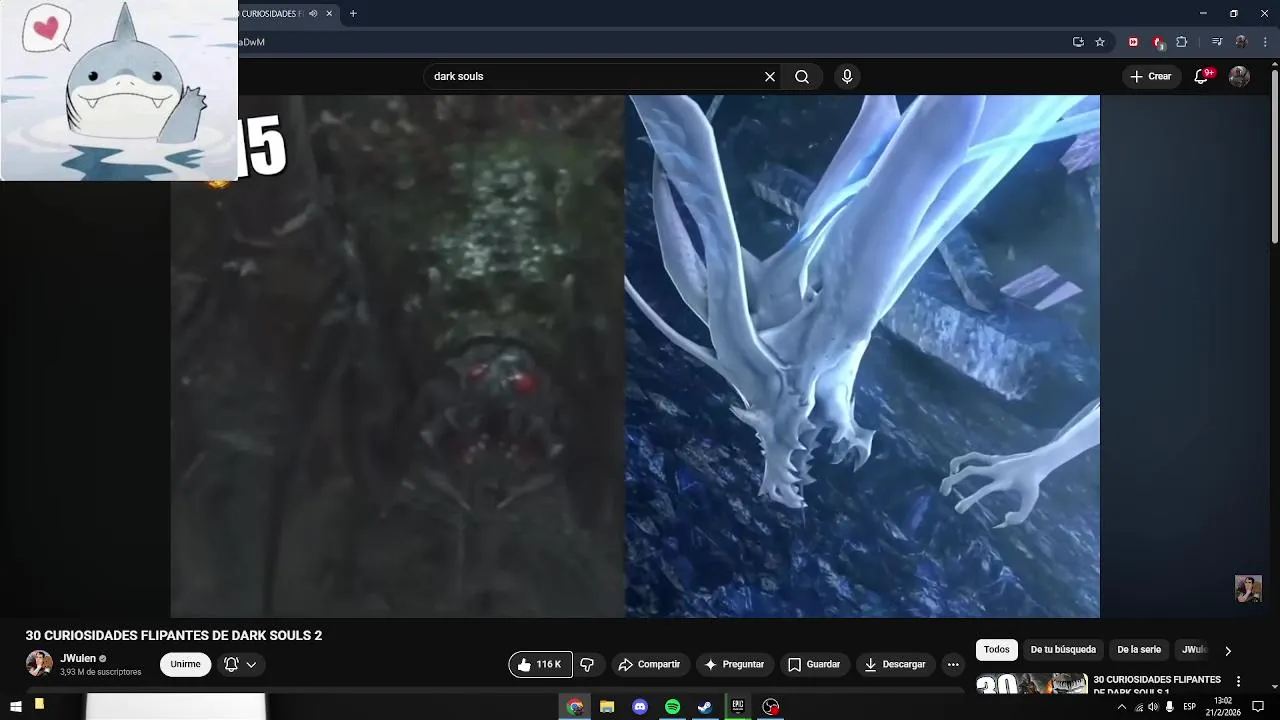Open Windows Start menu

click(x=15, y=707)
